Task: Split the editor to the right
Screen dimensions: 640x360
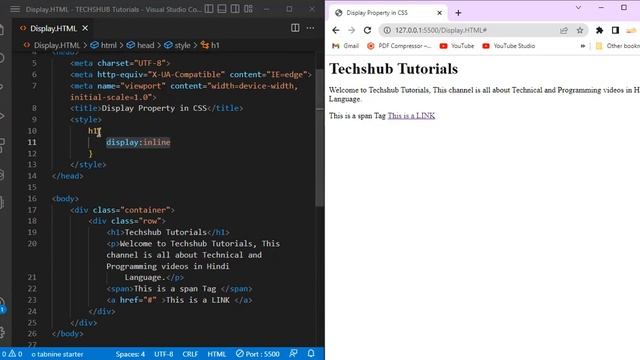Action: [295, 28]
